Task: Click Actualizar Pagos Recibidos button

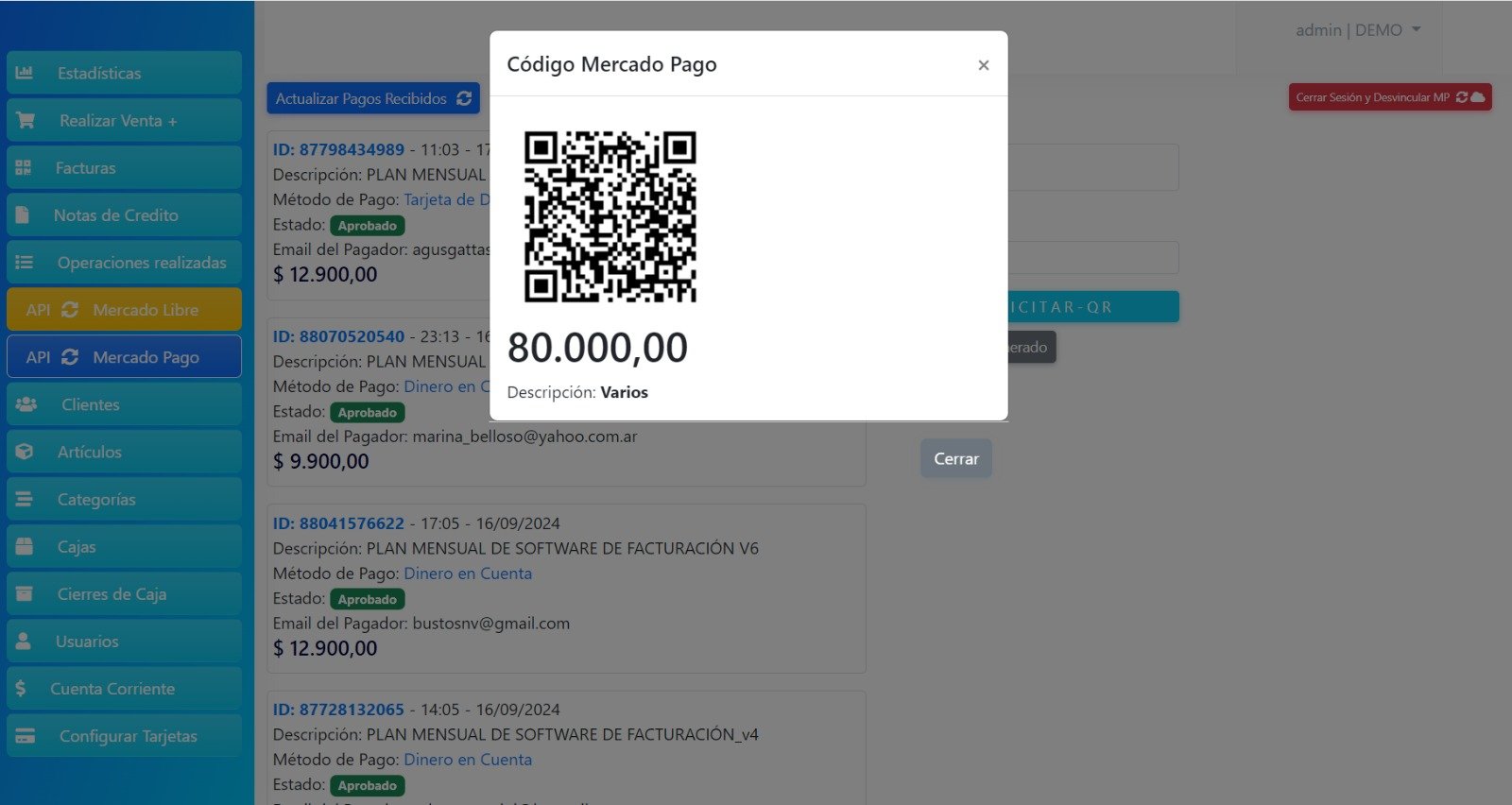Action: point(372,98)
